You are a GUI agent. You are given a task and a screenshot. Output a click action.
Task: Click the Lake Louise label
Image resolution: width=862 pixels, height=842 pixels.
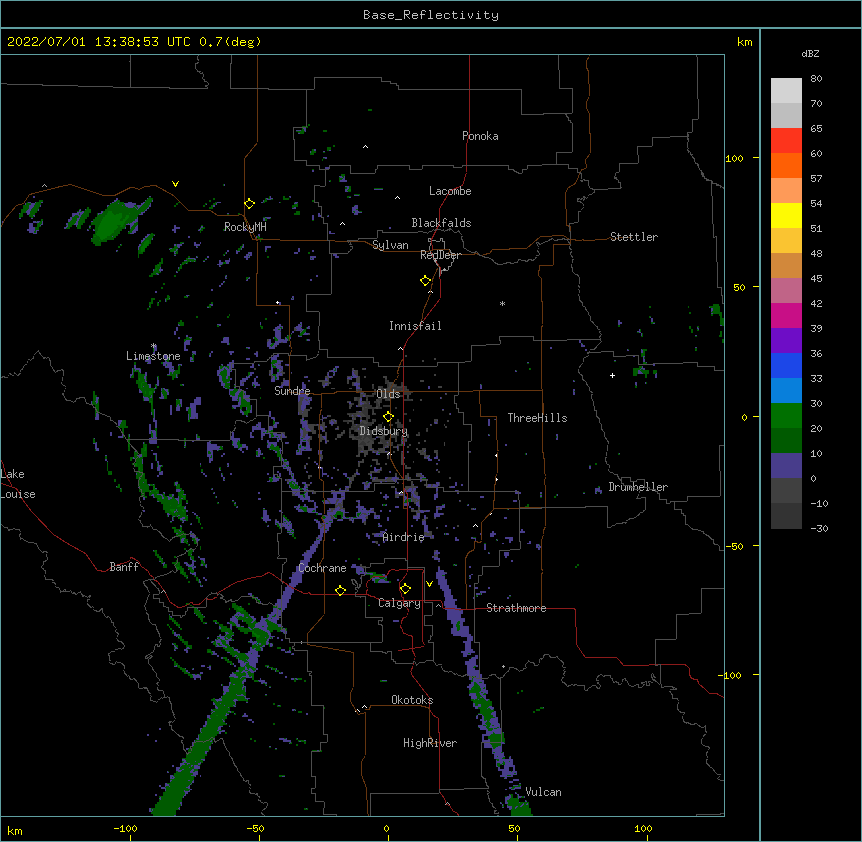18,484
